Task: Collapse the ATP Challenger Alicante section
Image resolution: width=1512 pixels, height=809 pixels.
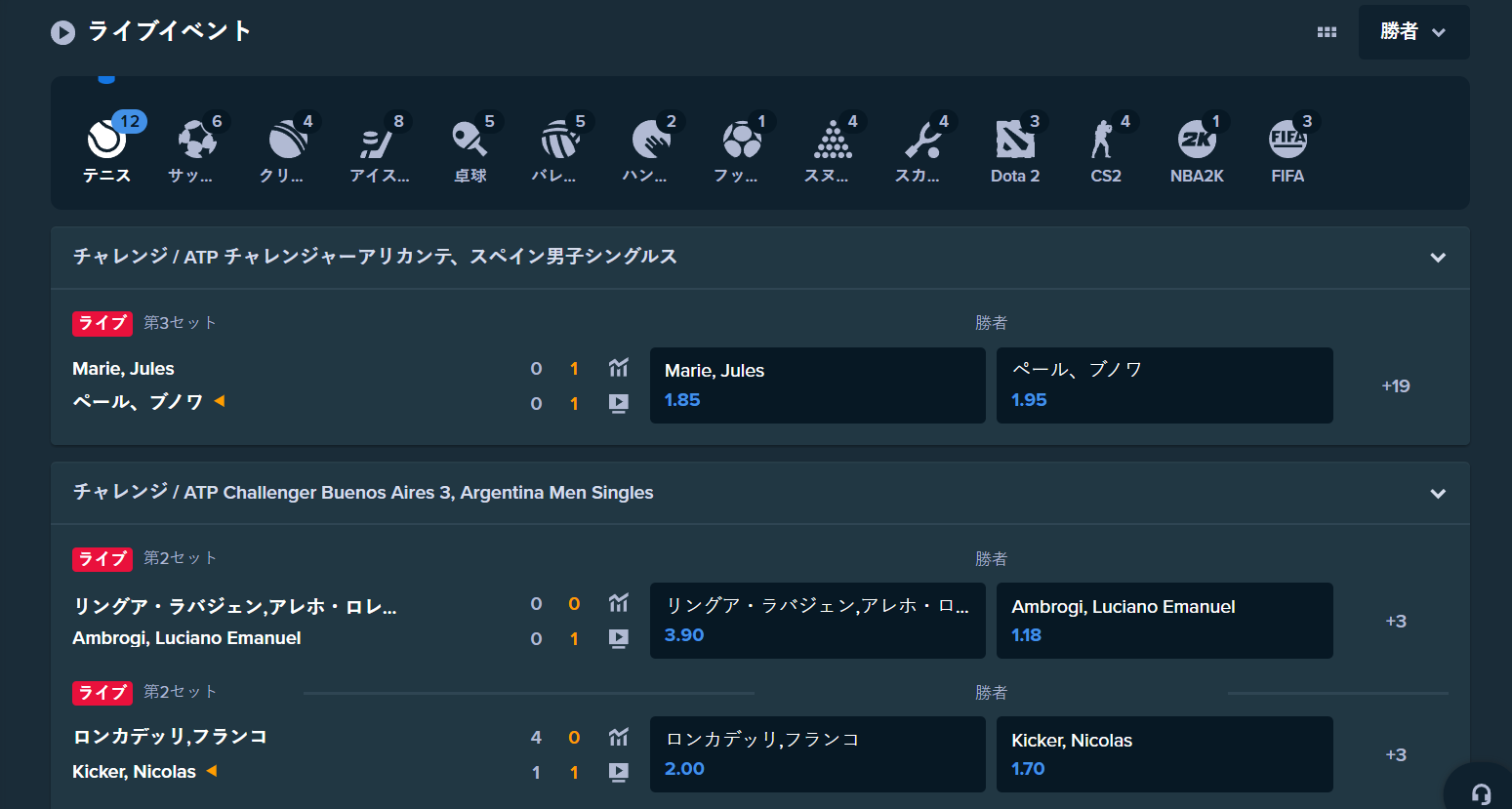Action: coord(1437,258)
